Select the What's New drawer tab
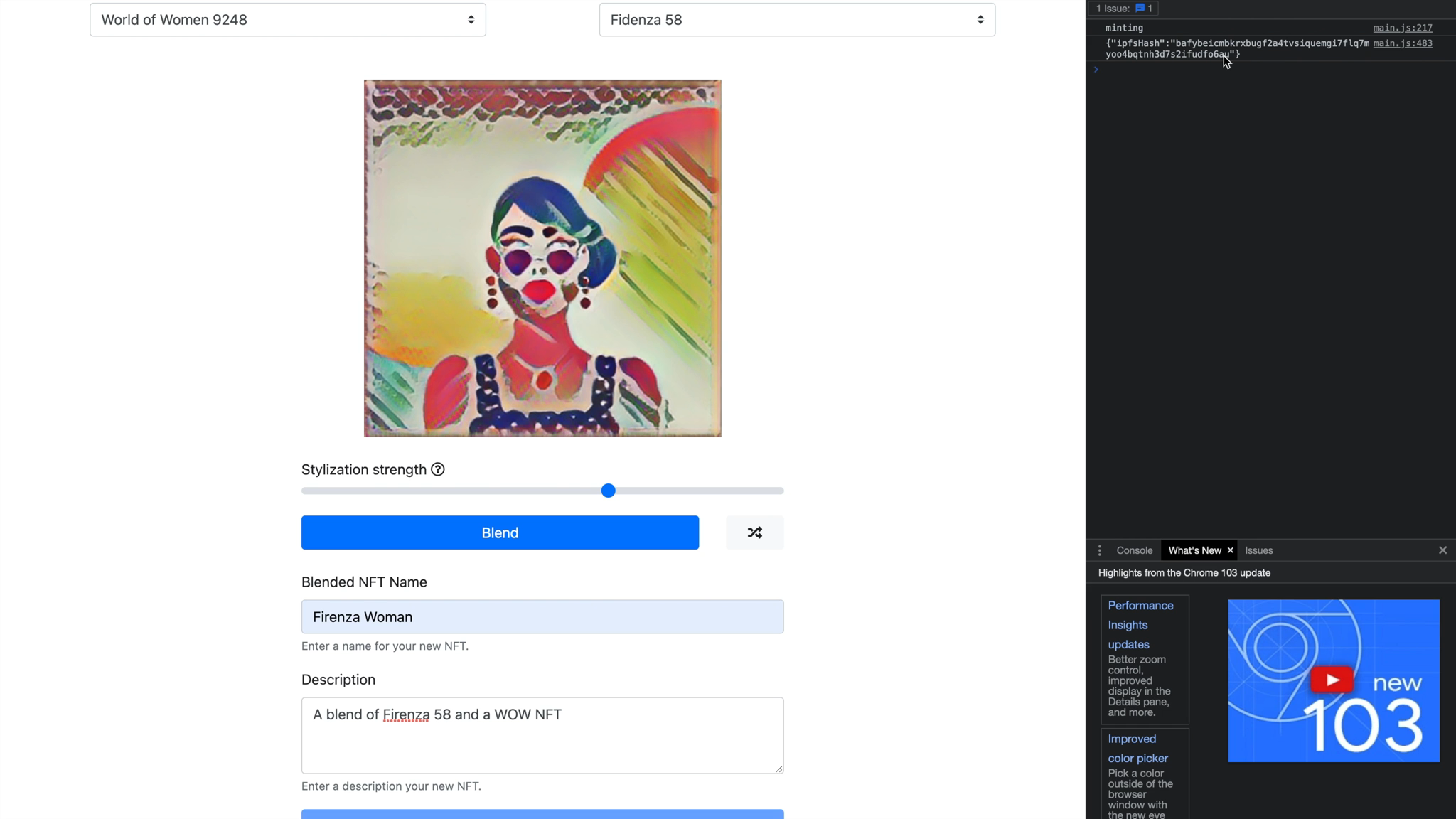The width and height of the screenshot is (1456, 819). click(x=1194, y=550)
